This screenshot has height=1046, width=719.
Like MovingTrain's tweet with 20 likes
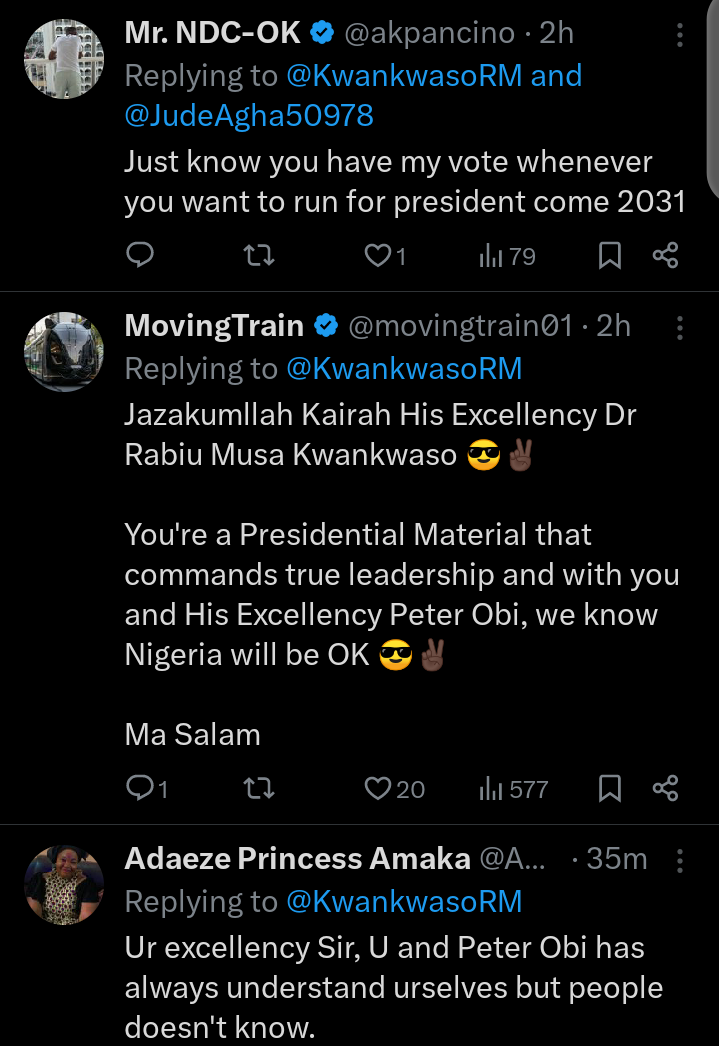point(394,789)
